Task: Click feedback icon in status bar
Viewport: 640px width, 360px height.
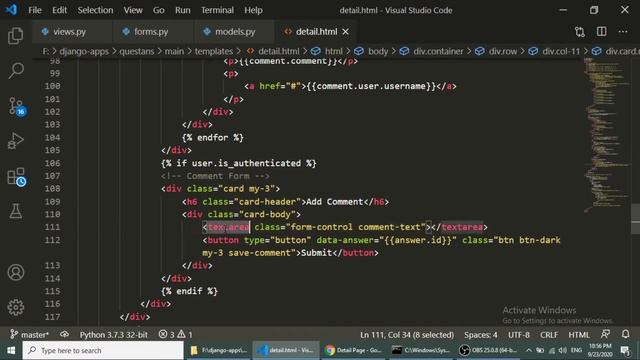Action: click(x=605, y=334)
